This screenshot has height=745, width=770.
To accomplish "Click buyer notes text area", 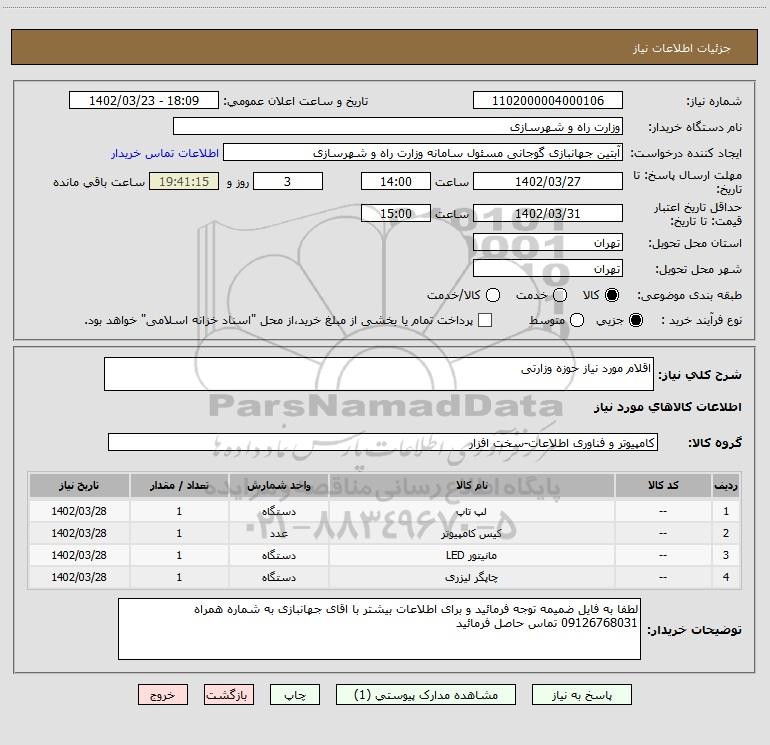I will (x=379, y=629).
